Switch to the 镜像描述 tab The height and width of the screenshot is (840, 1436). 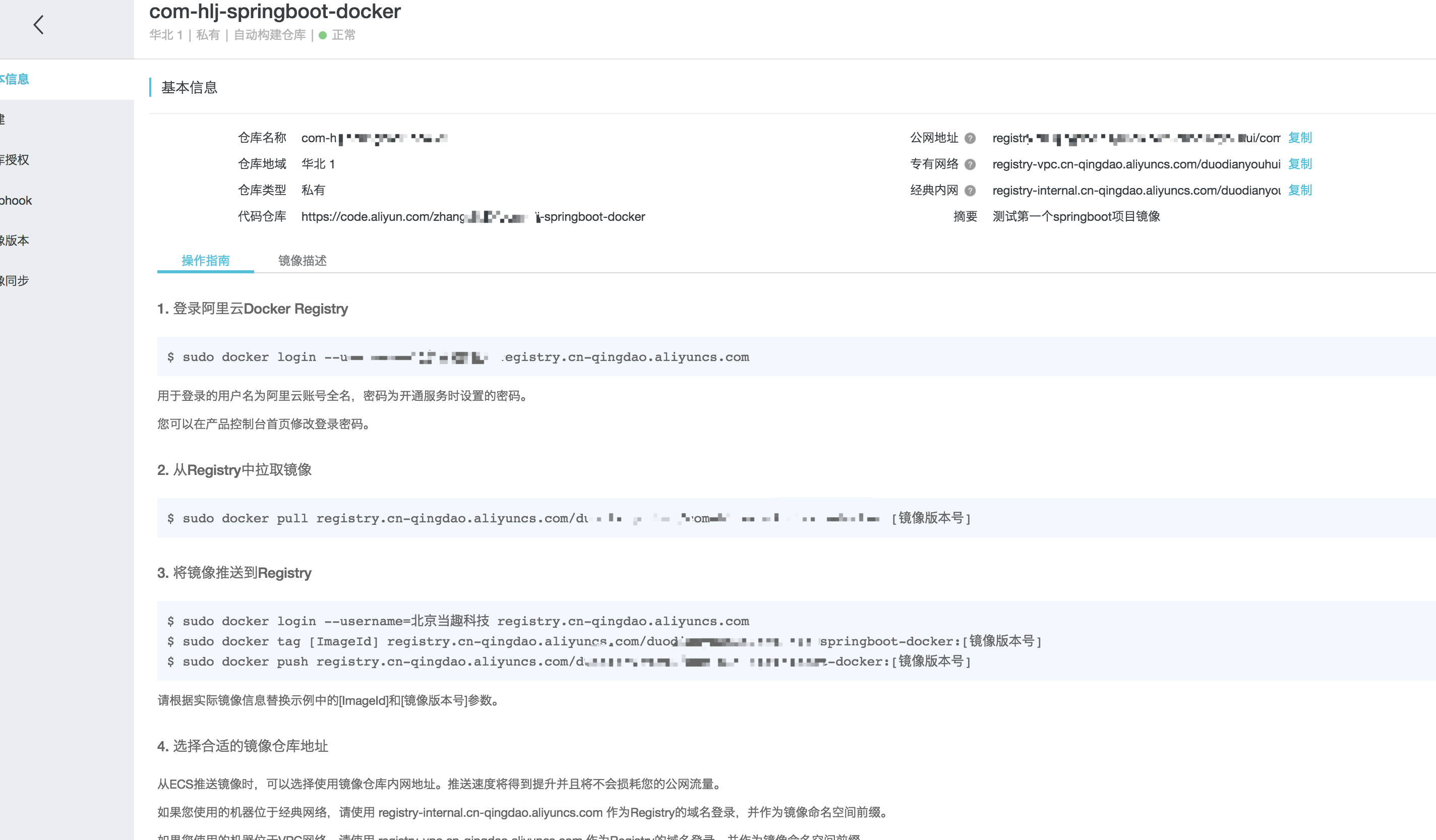coord(302,261)
